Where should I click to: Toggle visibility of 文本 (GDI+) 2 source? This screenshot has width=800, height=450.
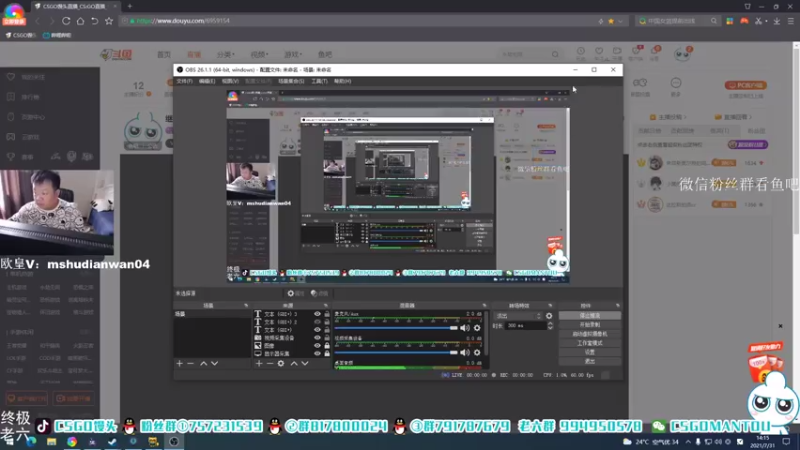317,322
